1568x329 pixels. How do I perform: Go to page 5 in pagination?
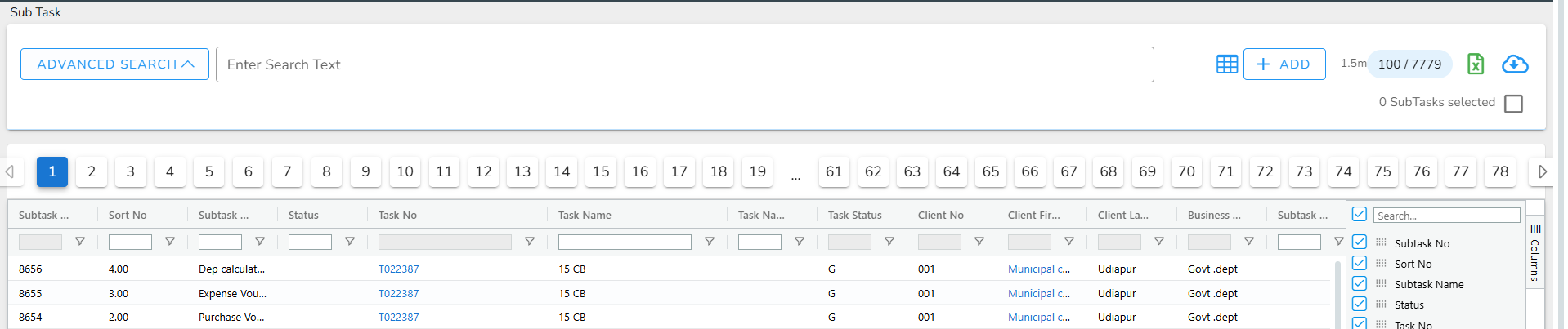(x=209, y=171)
